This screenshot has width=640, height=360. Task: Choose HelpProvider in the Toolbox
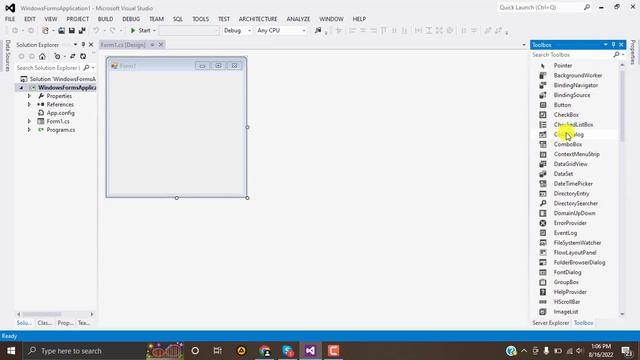570,292
